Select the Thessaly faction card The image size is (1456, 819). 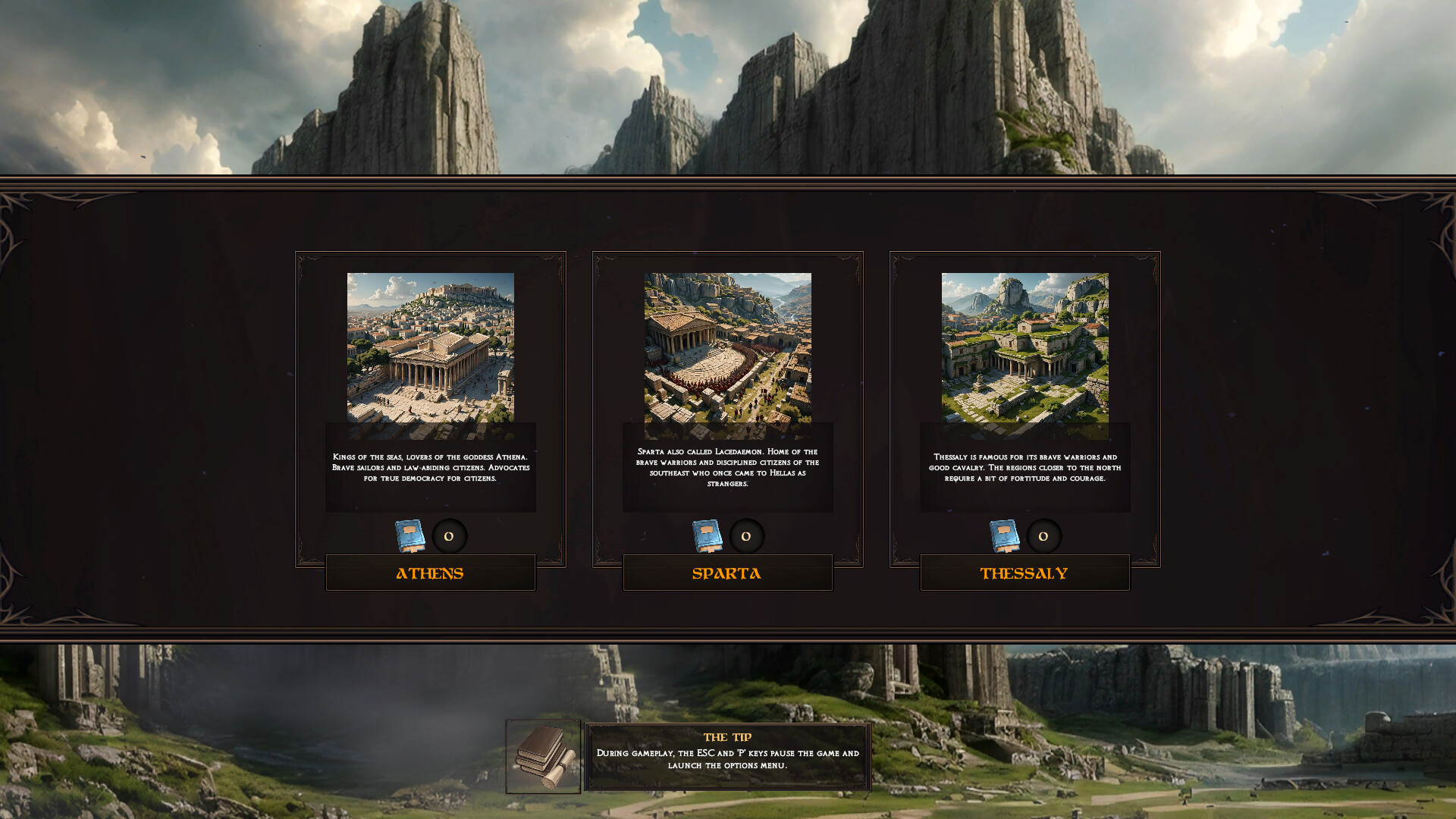(x=1025, y=409)
